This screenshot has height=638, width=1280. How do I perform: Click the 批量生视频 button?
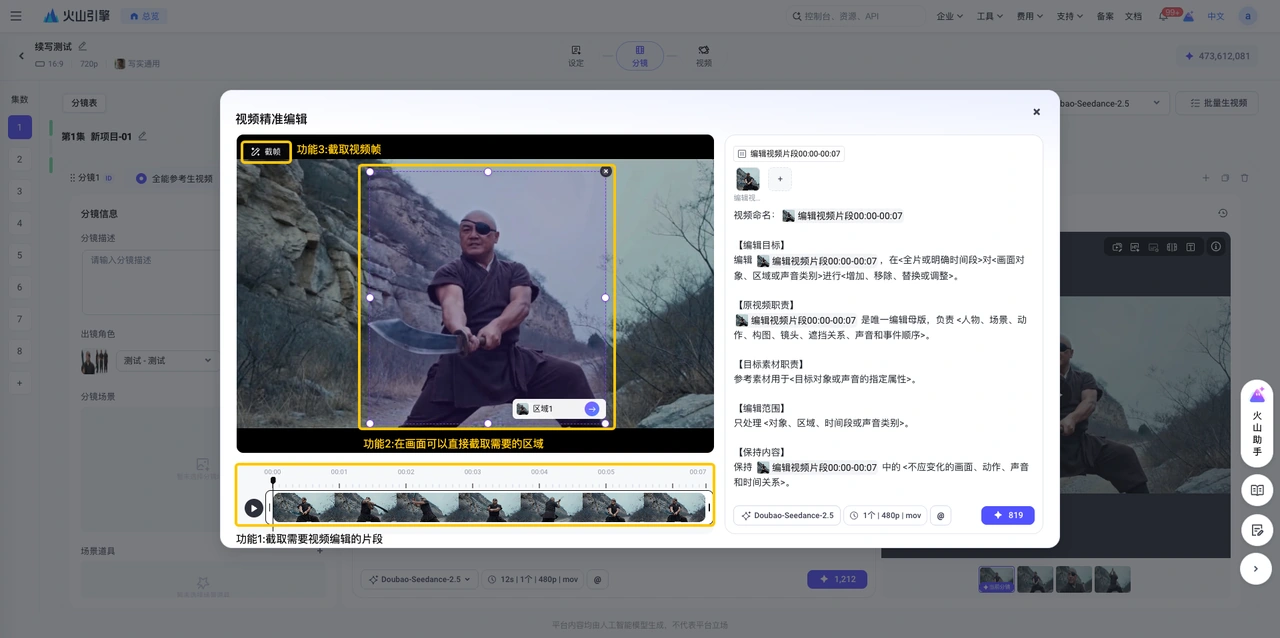[1217, 103]
